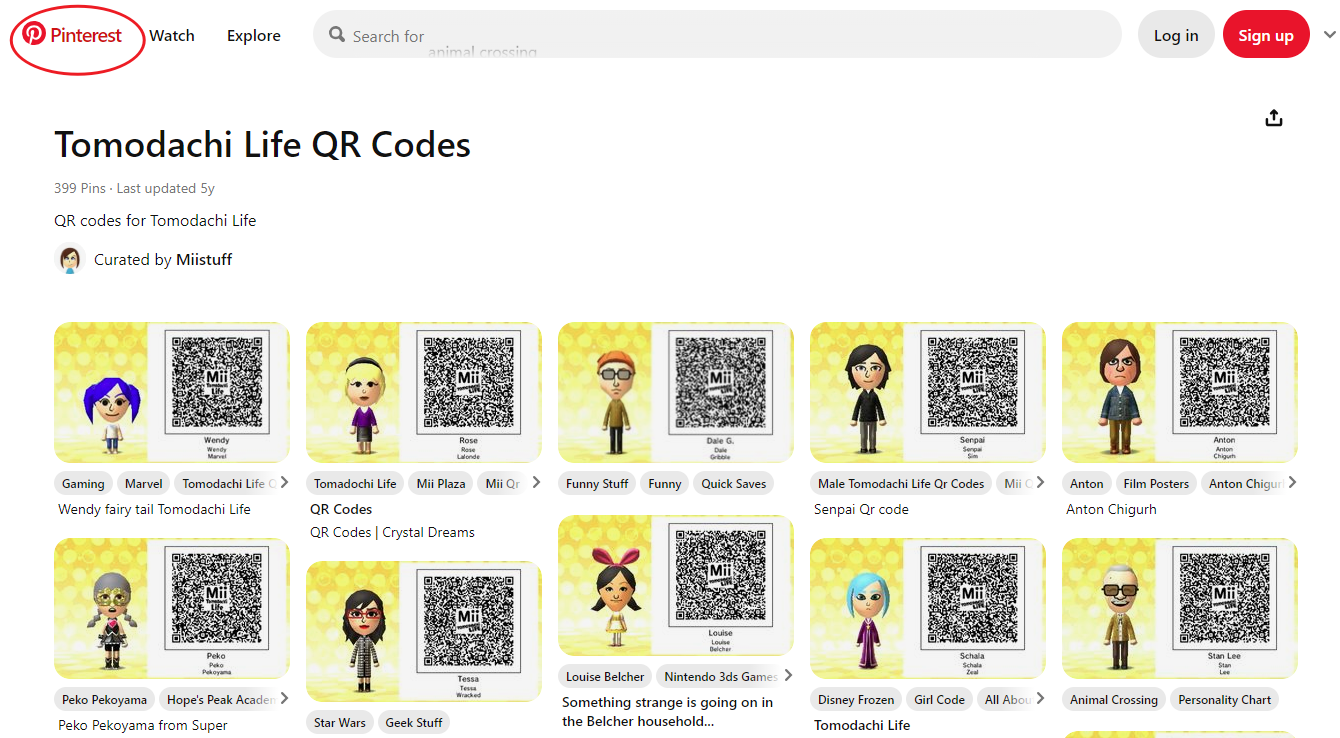Click the Miistuff avatar image
The height and width of the screenshot is (738, 1340).
(70, 260)
